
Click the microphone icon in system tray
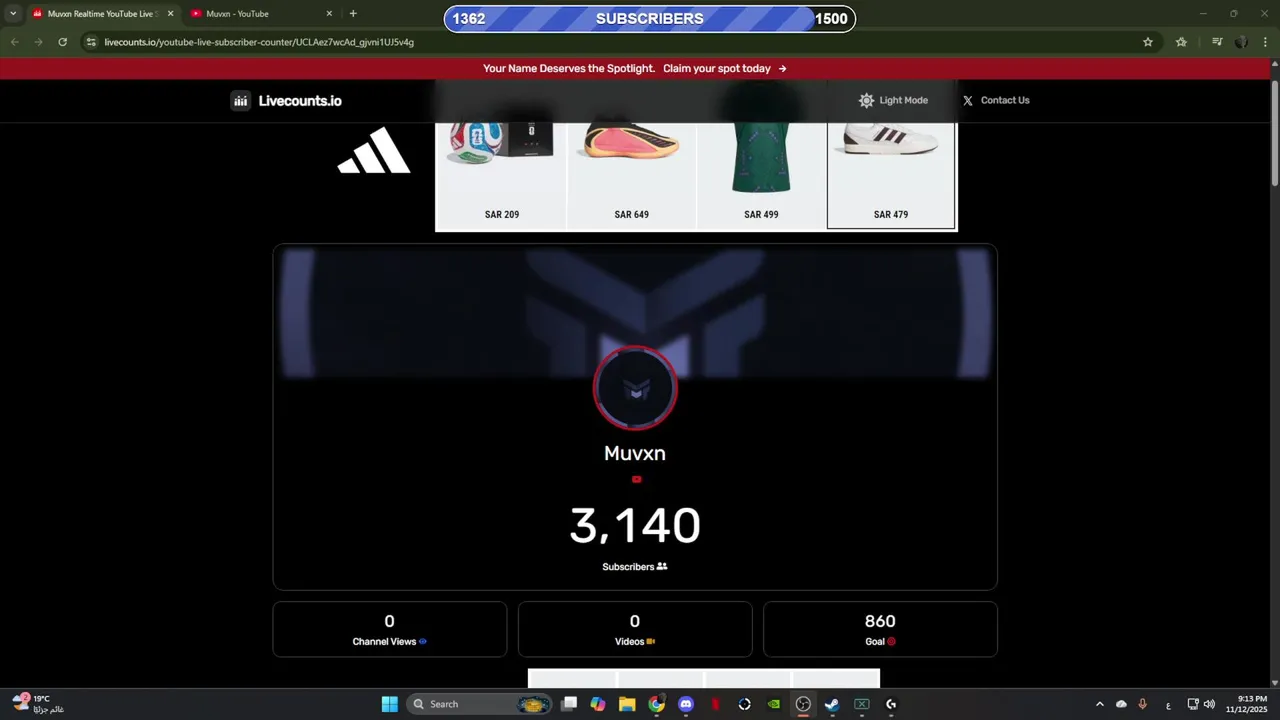tap(1142, 704)
